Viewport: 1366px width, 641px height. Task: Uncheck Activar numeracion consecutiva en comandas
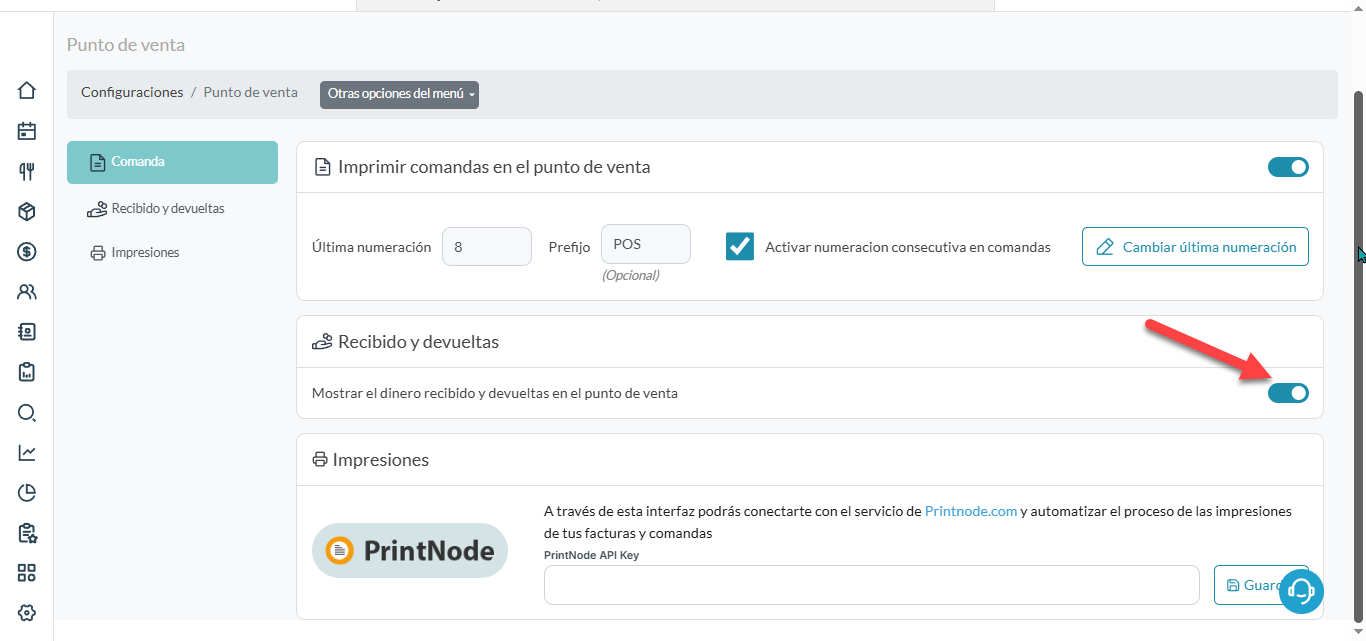[x=740, y=246]
